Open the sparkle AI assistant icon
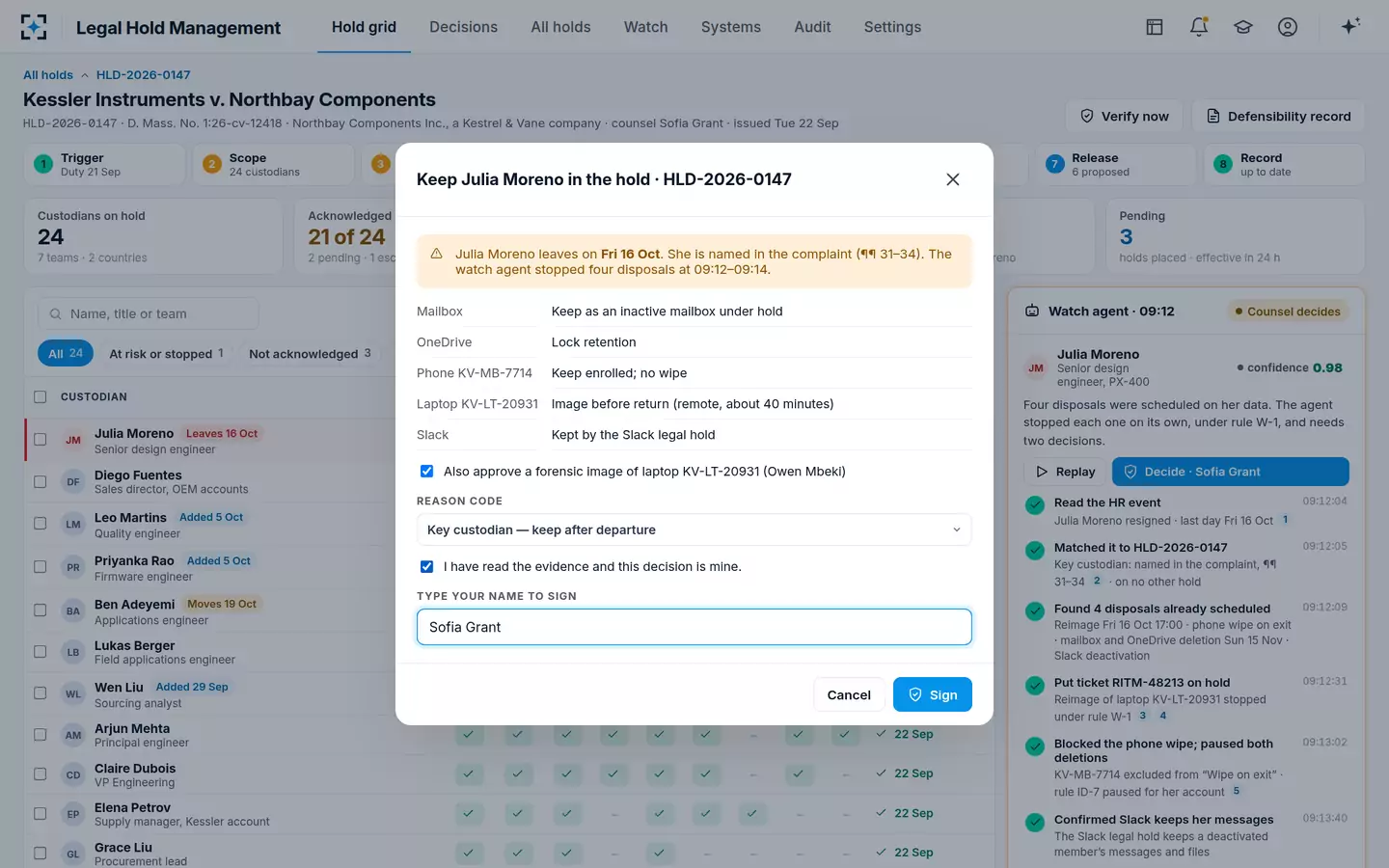The width and height of the screenshot is (1389, 868). coord(1350,26)
